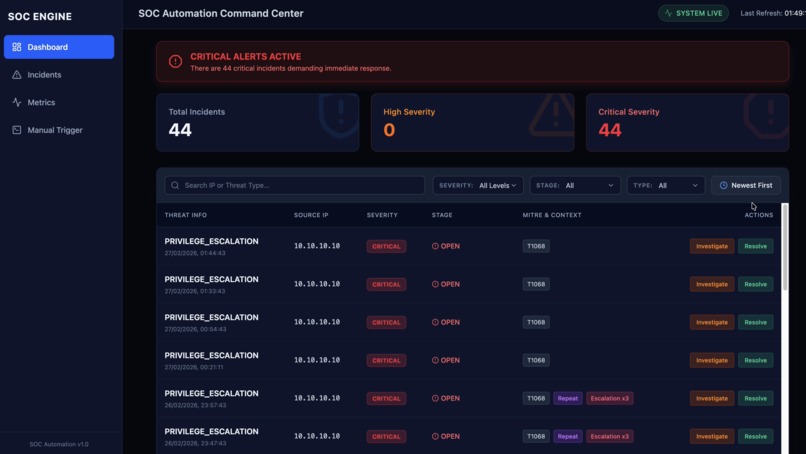Click the SOC ENGINE logo text
806x454 pixels.
pos(40,16)
